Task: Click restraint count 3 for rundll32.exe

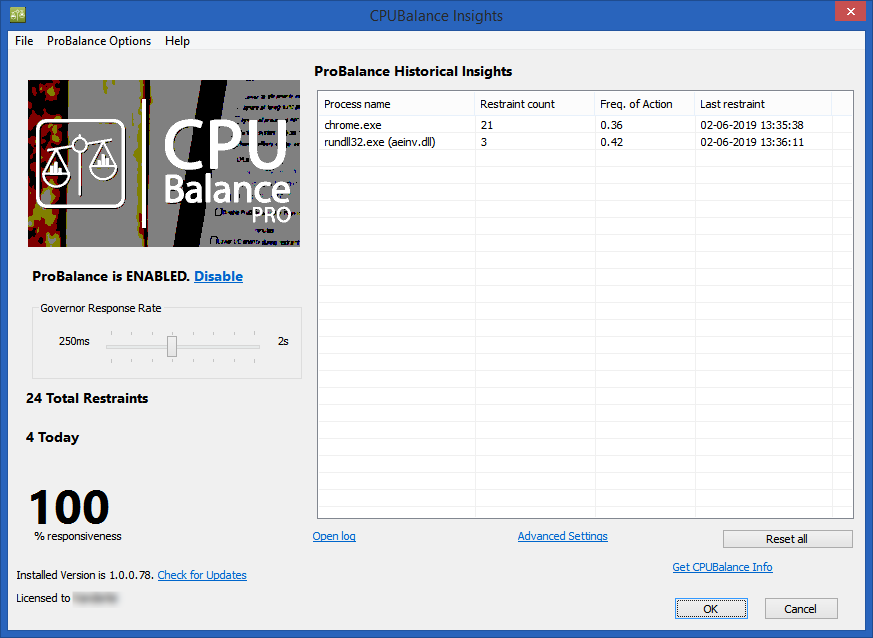Action: [484, 142]
